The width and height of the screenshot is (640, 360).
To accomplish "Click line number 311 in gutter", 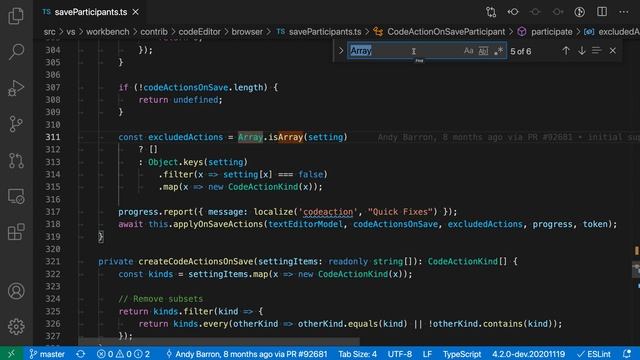I will tap(53, 137).
